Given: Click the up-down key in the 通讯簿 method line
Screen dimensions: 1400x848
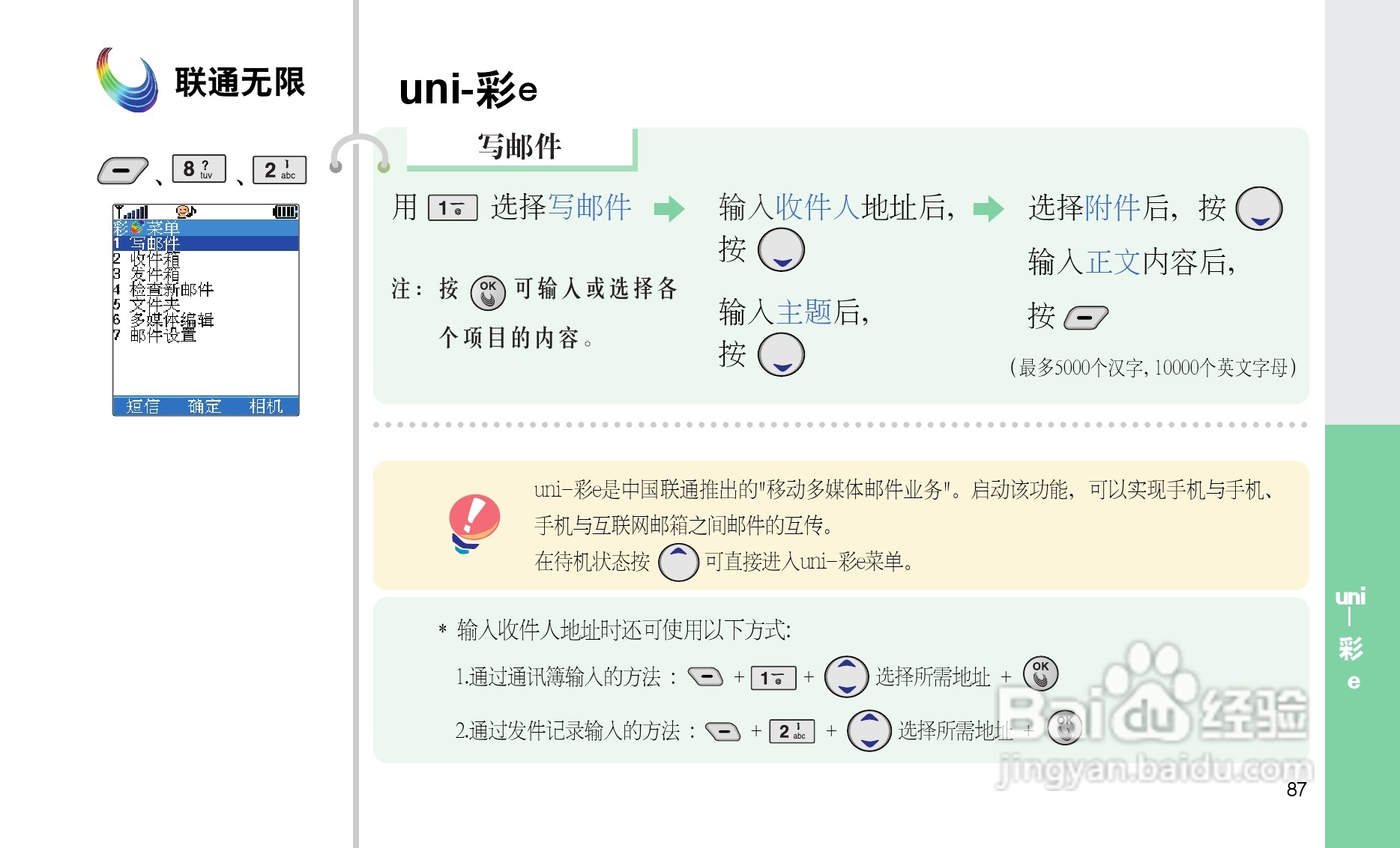Looking at the screenshot, I should (x=846, y=676).
